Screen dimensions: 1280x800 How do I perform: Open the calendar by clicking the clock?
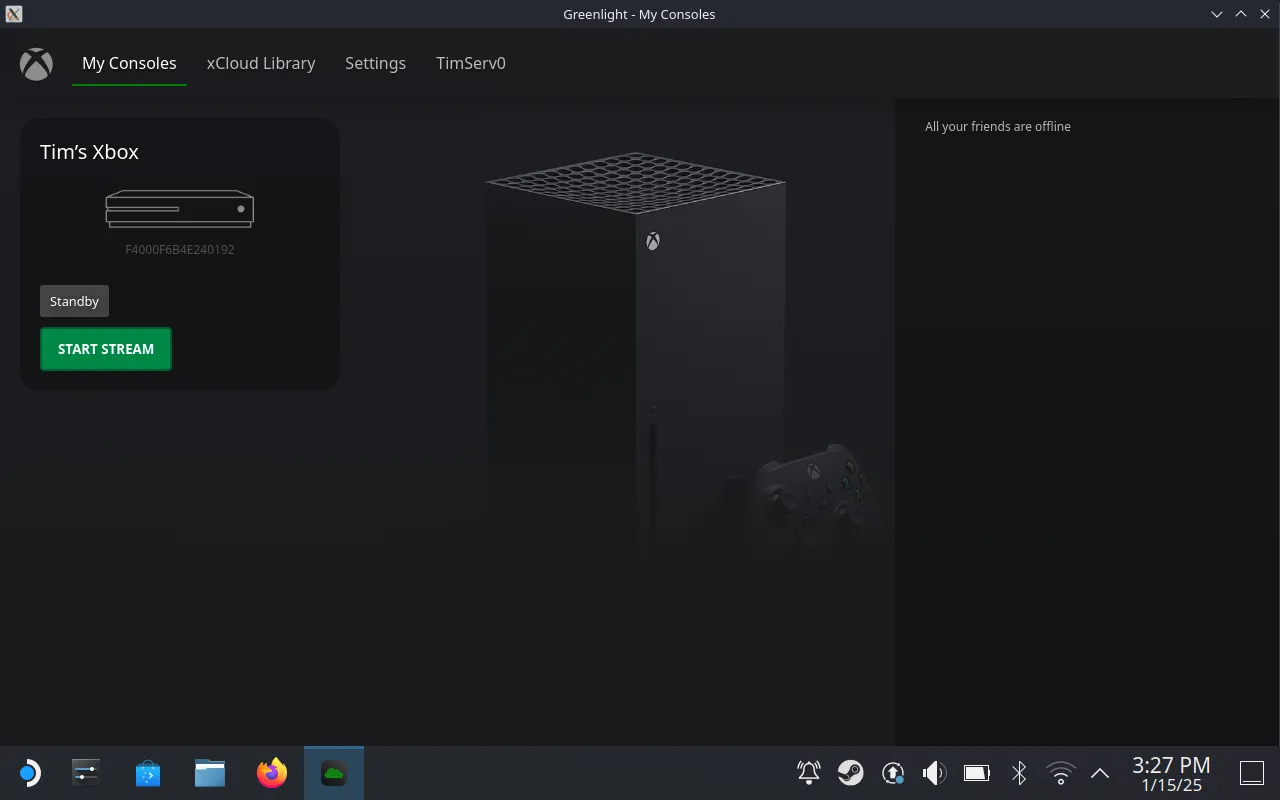click(1171, 772)
